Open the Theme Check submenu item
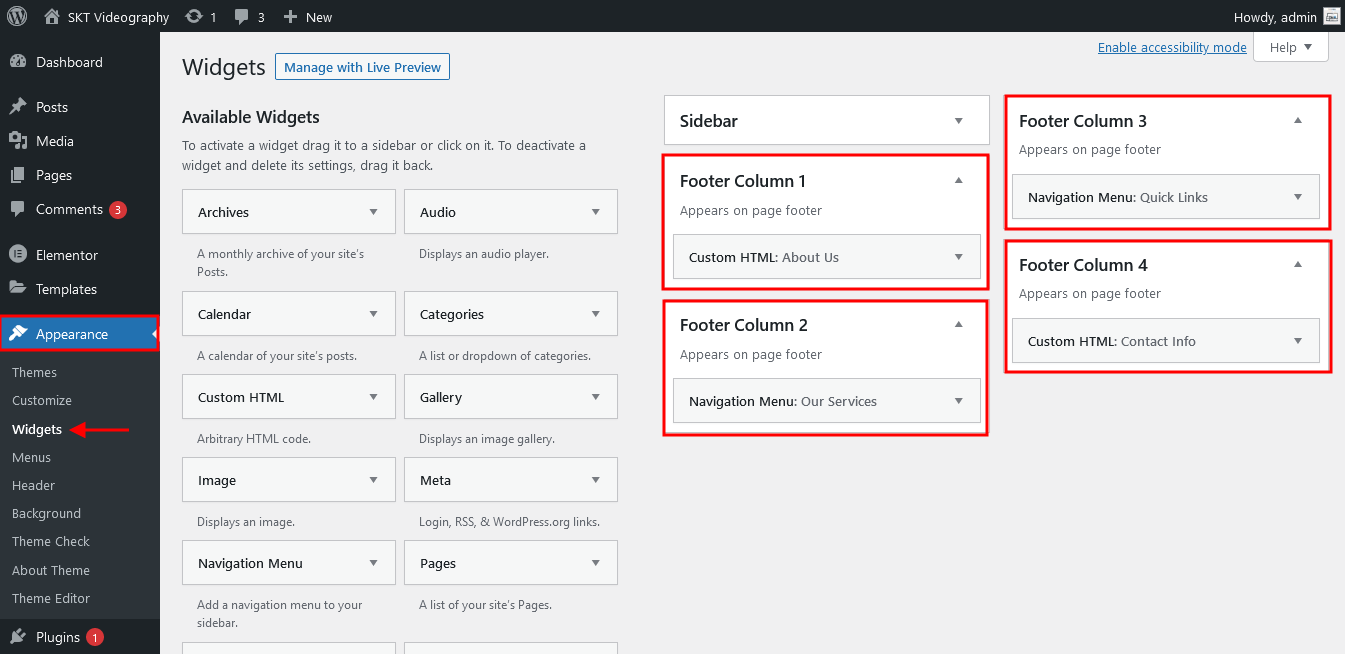This screenshot has width=1345, height=654. pos(51,541)
